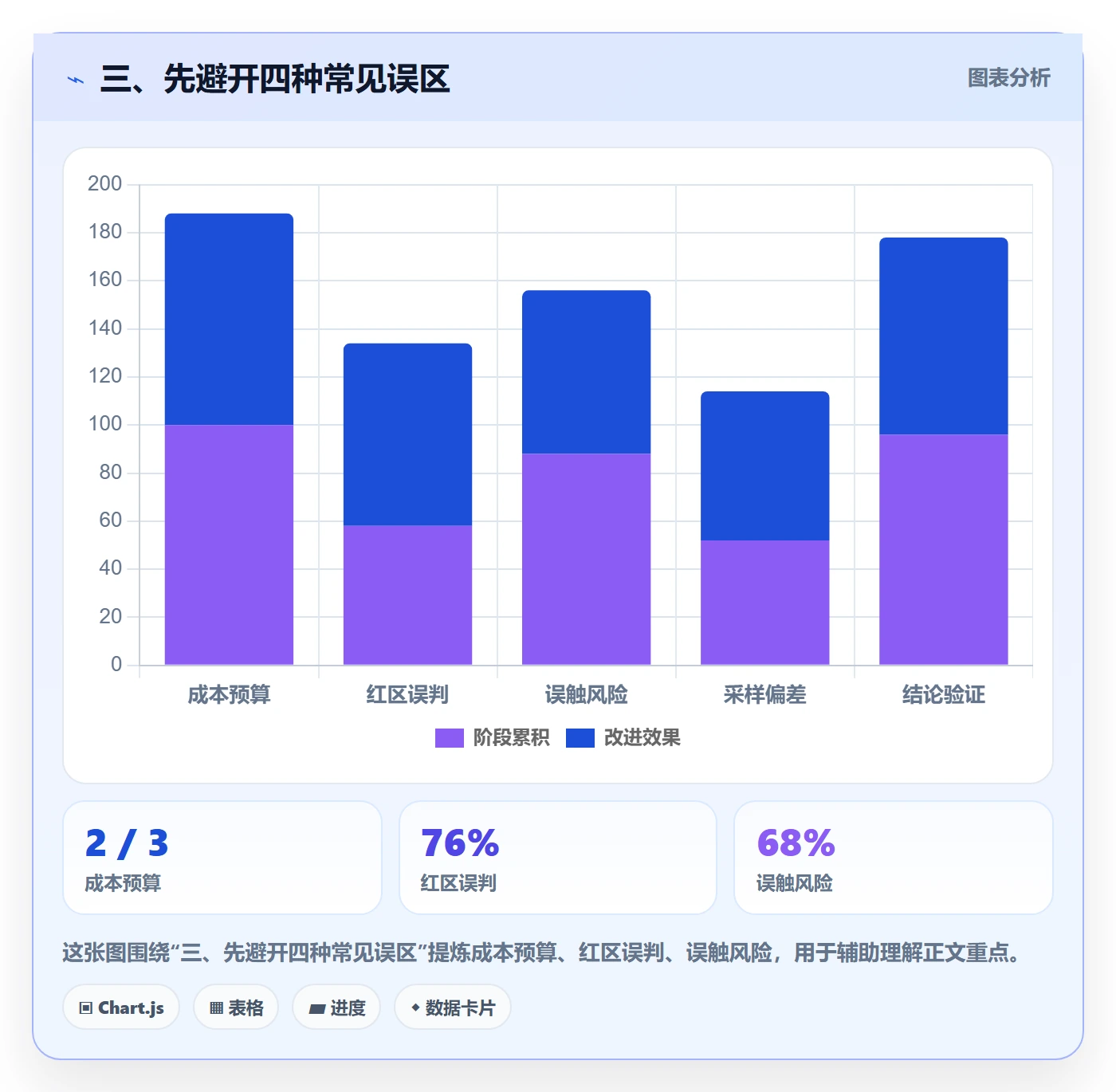Click the 进度 tag

pos(336,1008)
